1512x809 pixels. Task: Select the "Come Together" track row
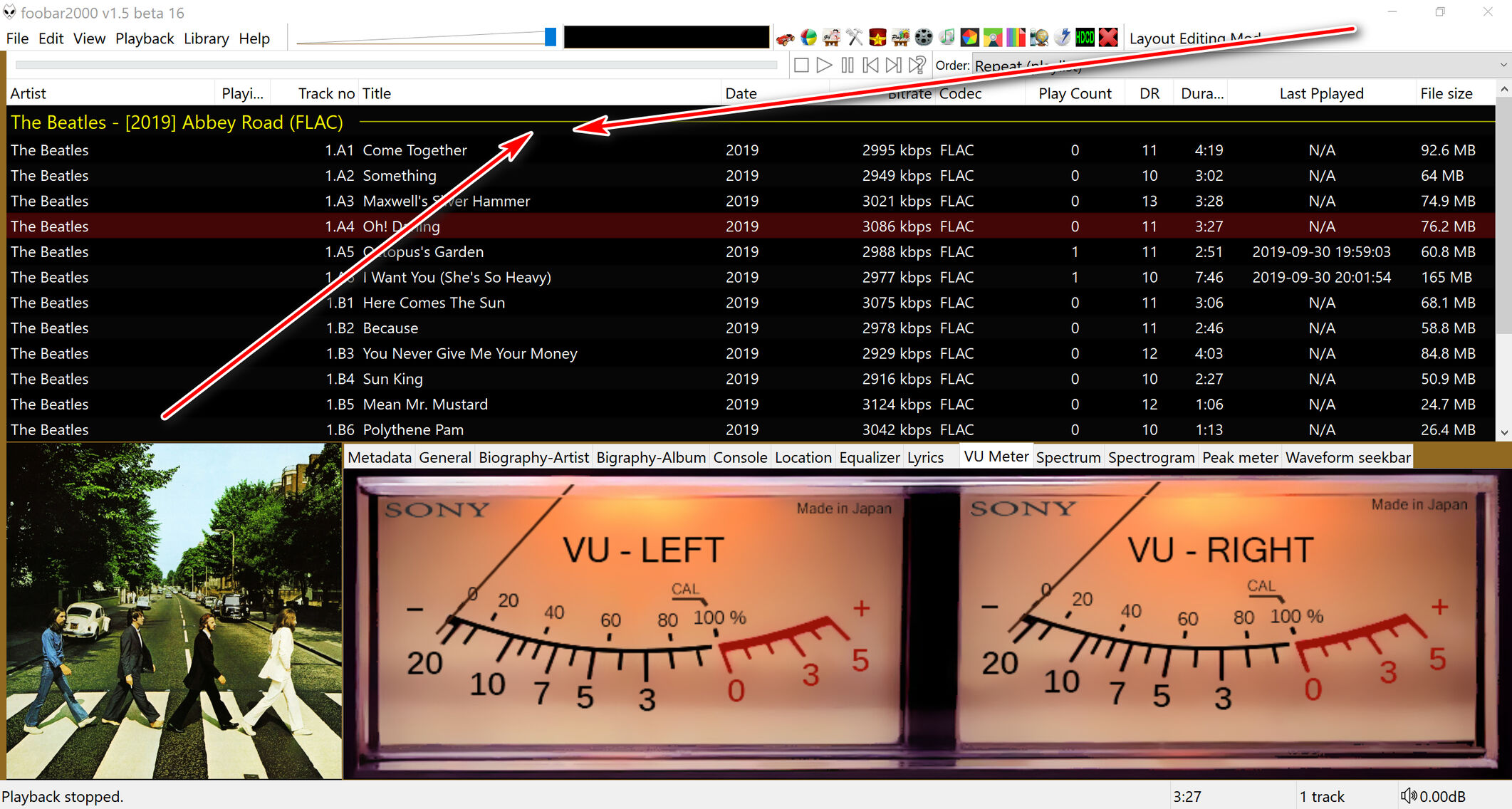[x=751, y=150]
